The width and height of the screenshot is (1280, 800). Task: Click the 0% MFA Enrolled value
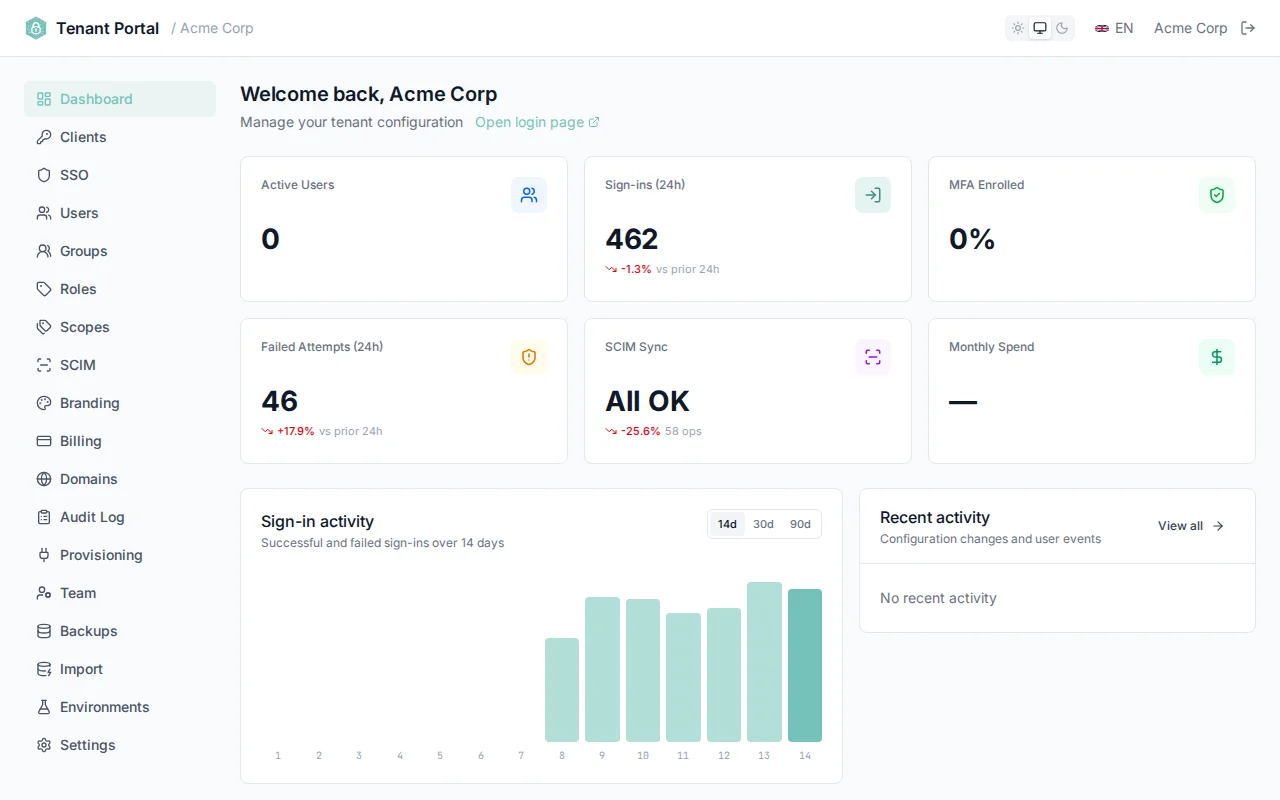pyautogui.click(x=972, y=239)
